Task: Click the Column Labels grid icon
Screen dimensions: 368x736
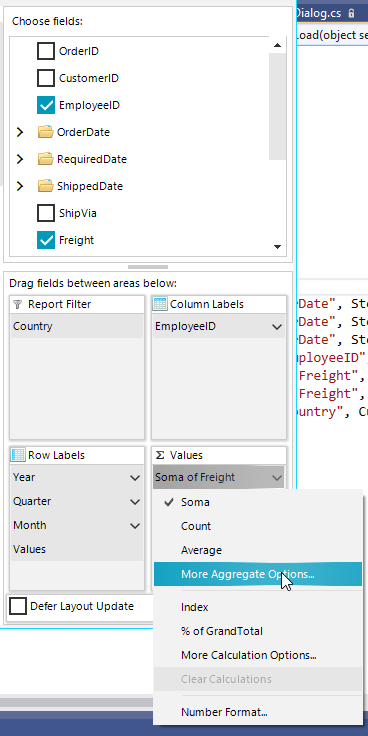Action: (160, 304)
